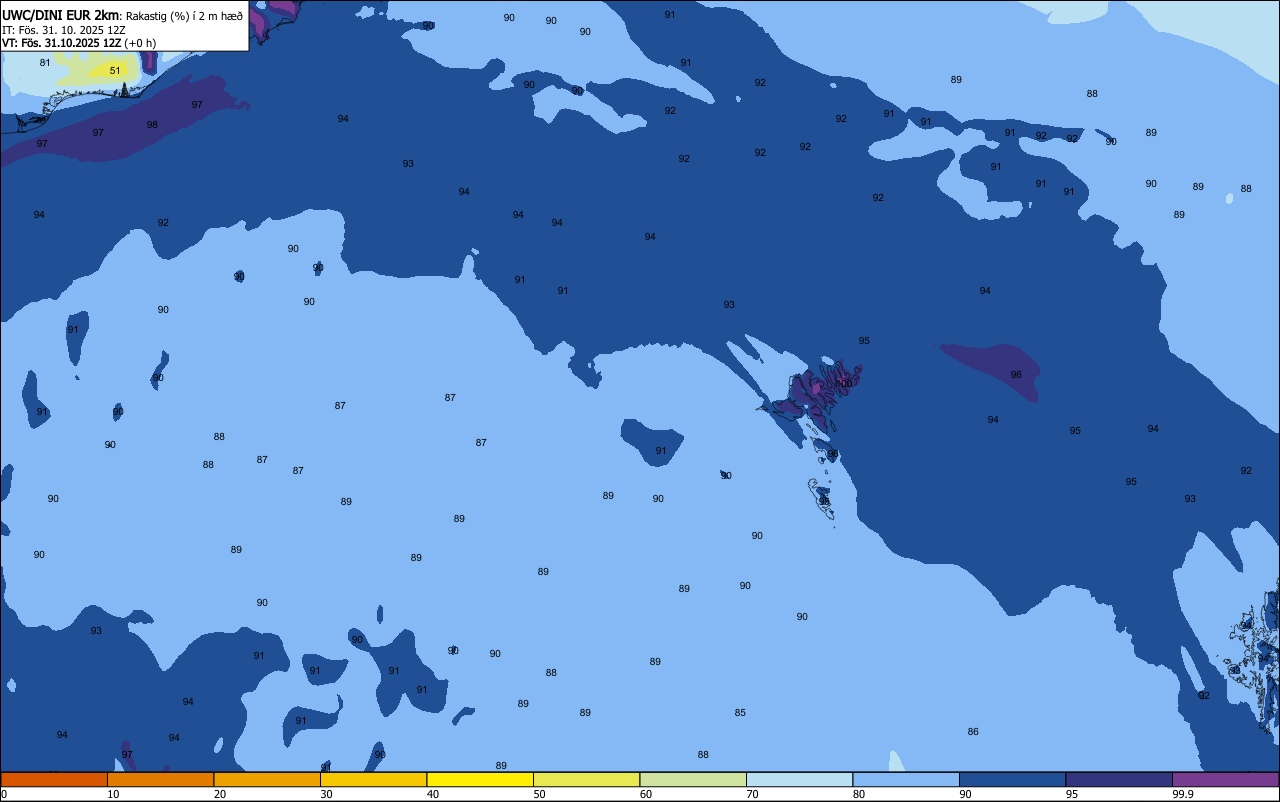
Task: Click the 'VT: Fös. 31.10.2025 12Z (+0 h)' line
Action: tap(80, 43)
